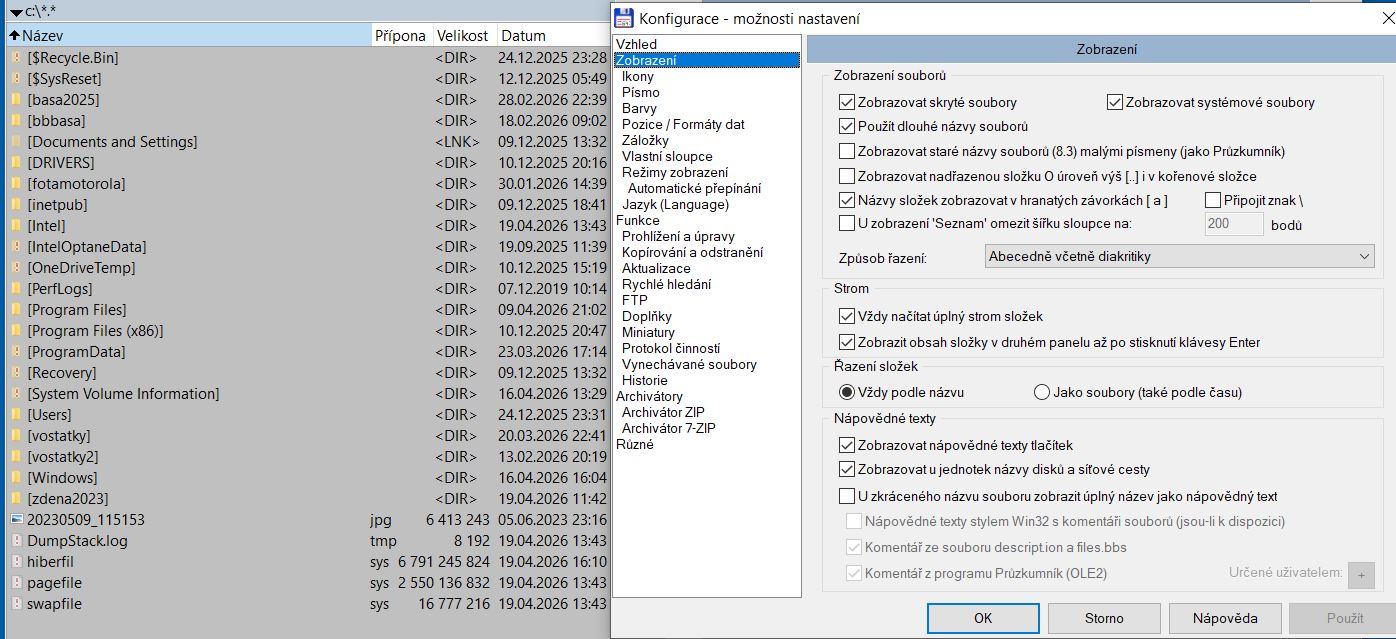Screen dimensions: 1396x639
Task: Sort file list by Název column
Action: 188,35
